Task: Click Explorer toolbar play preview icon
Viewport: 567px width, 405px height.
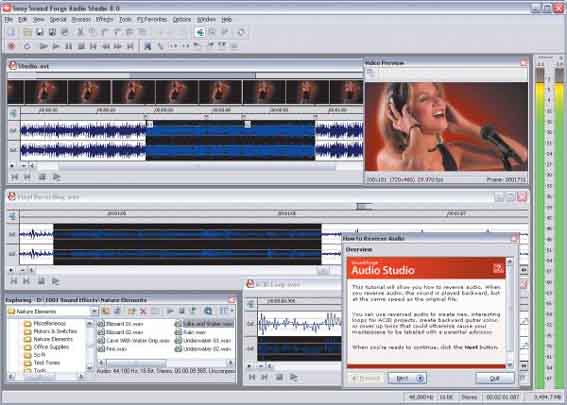Action: point(170,311)
